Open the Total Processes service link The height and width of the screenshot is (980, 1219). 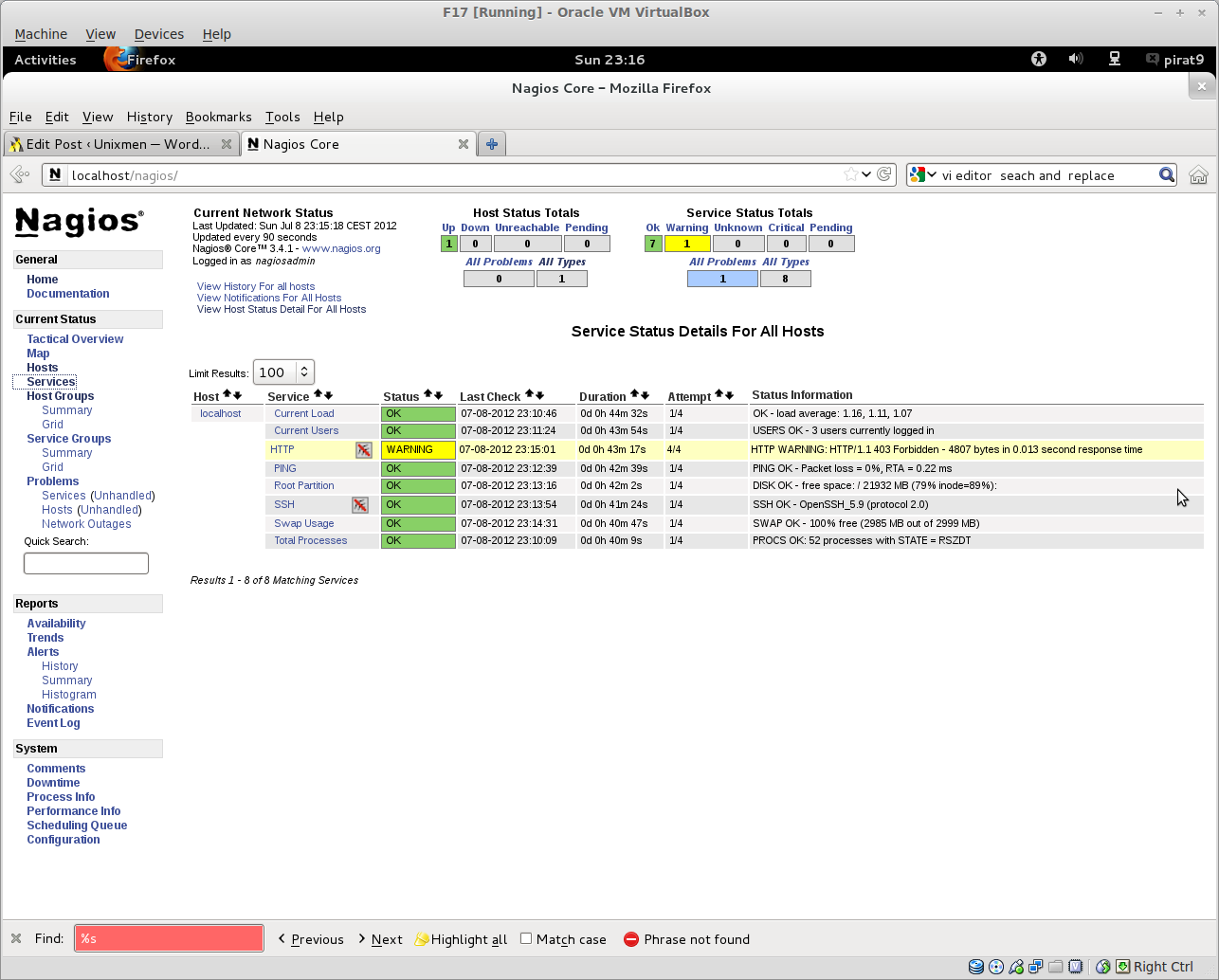point(310,540)
